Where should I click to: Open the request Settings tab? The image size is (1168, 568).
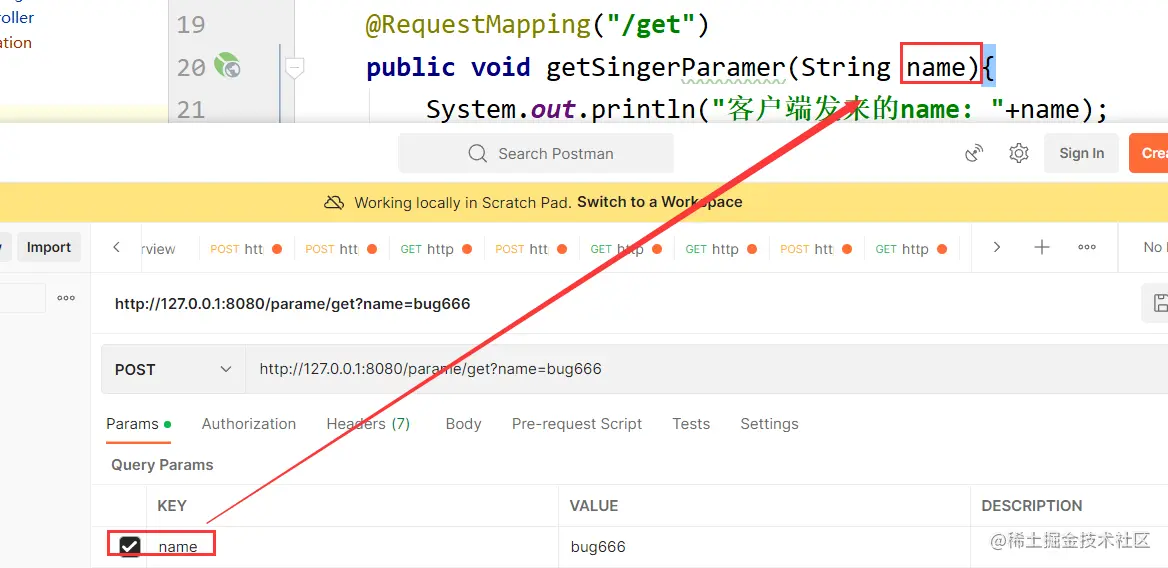click(769, 424)
